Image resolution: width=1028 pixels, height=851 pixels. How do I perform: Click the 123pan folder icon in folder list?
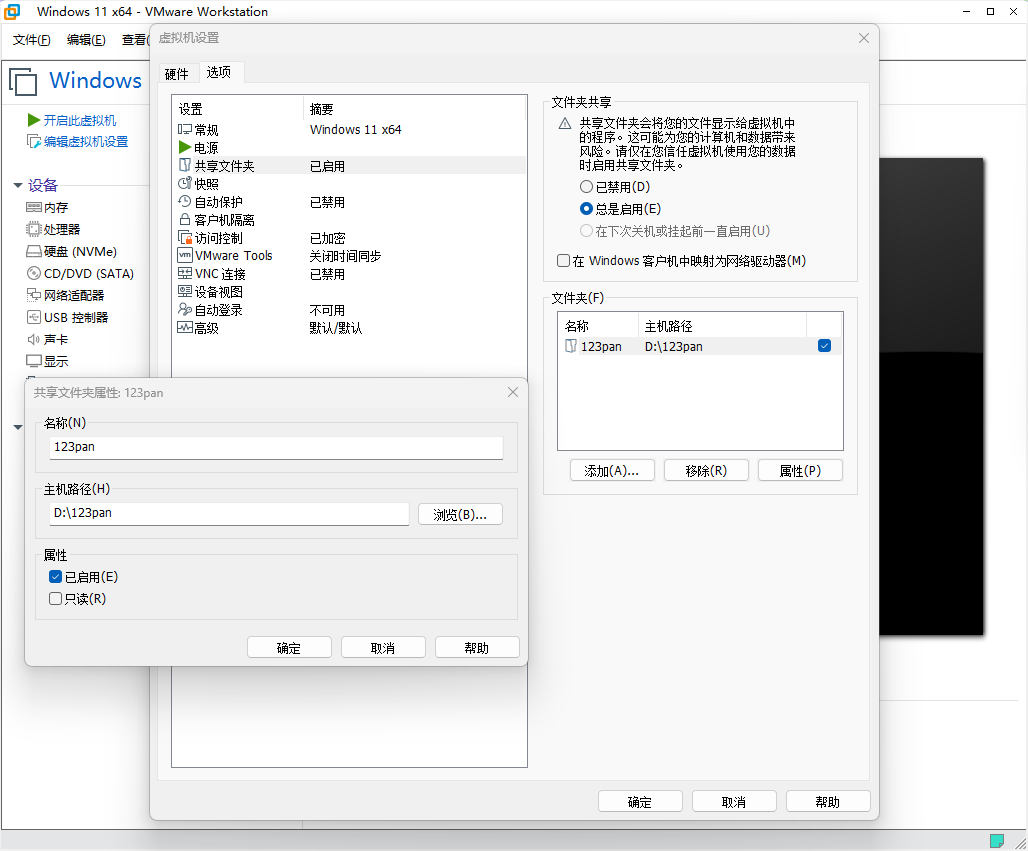tap(571, 346)
